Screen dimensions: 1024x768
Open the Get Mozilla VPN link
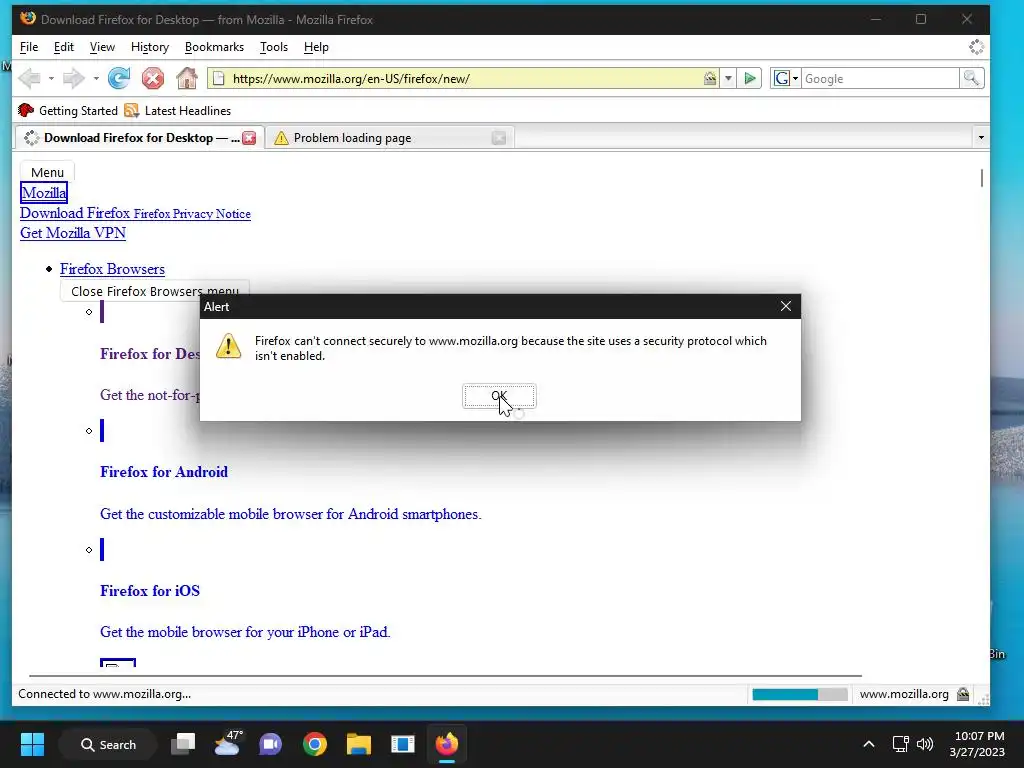click(73, 233)
